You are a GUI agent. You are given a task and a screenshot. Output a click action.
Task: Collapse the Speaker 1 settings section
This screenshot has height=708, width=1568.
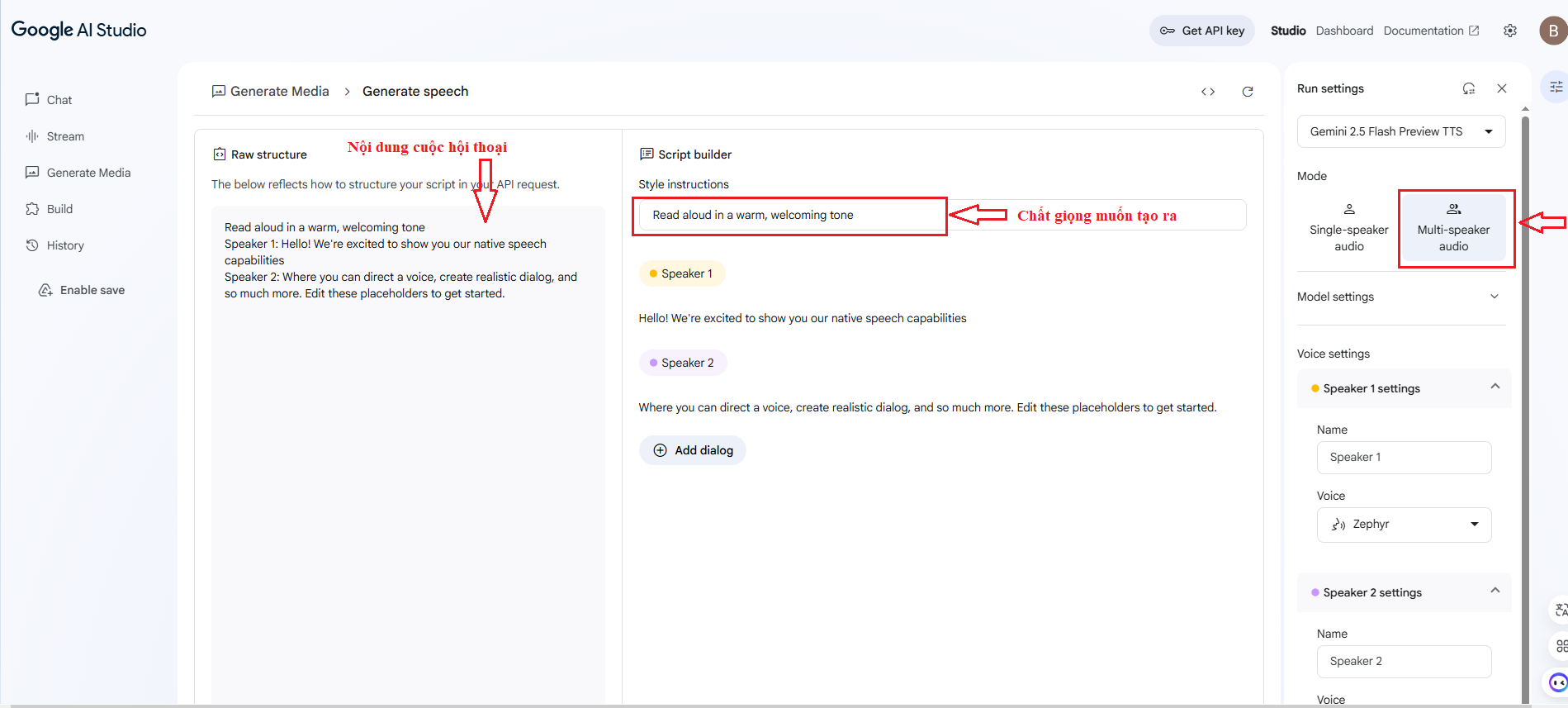coord(1495,387)
